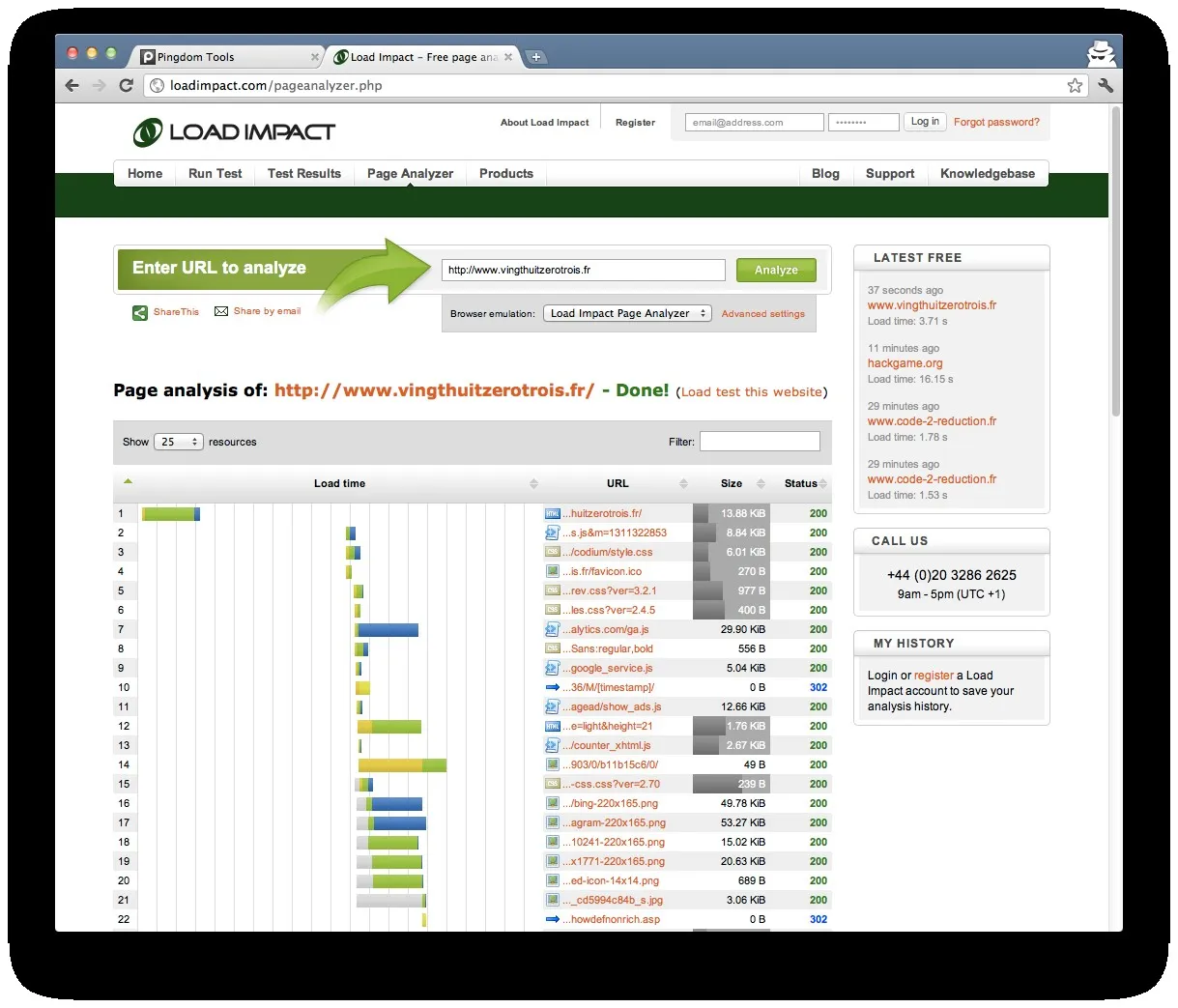Open the Run Test menu item
This screenshot has width=1178, height=1008.
pos(215,174)
